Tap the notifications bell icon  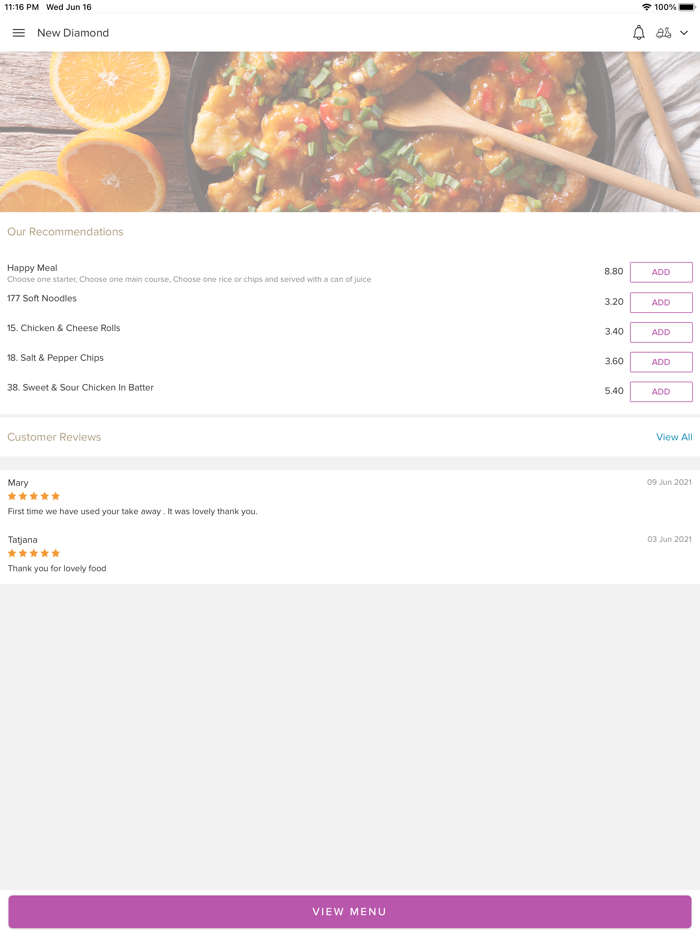[639, 33]
